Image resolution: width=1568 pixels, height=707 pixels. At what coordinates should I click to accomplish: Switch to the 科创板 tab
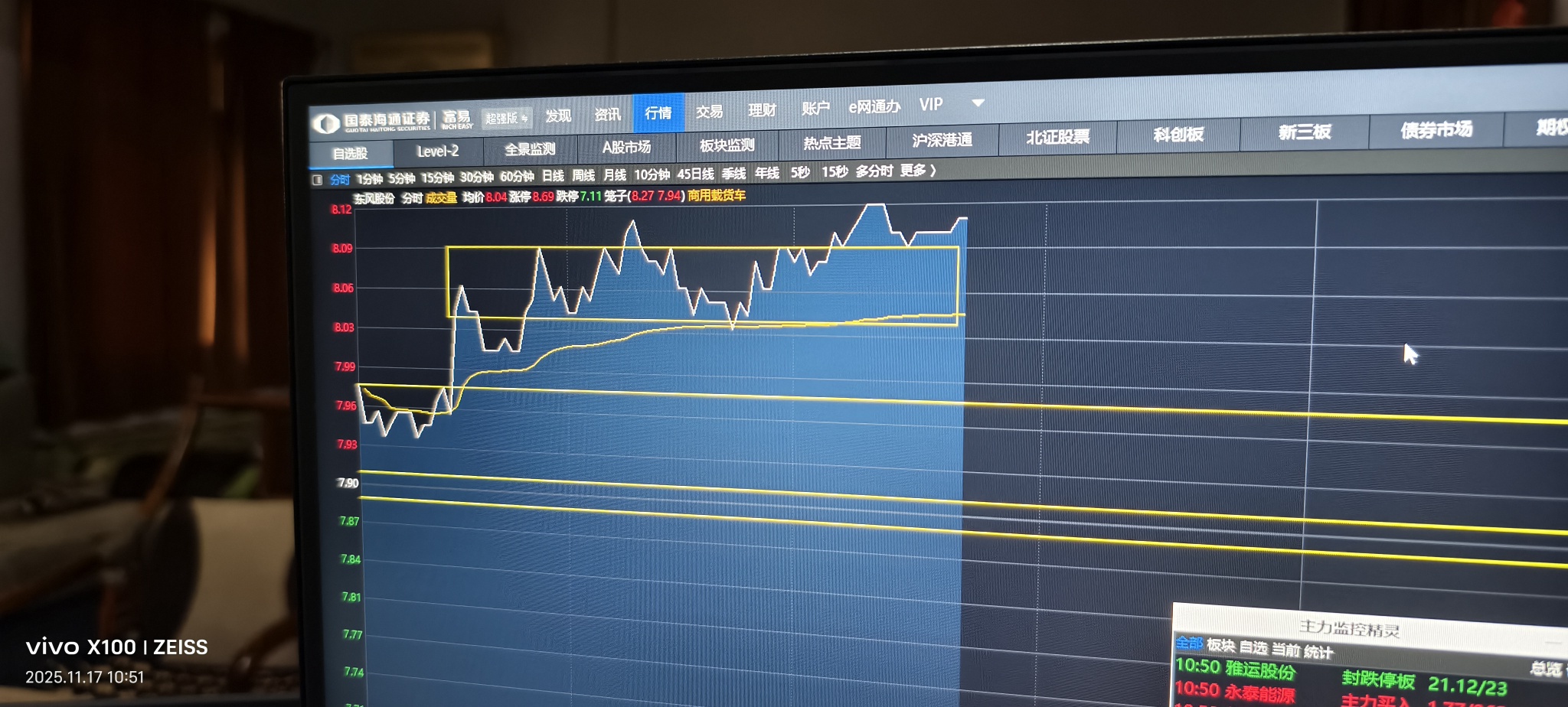[x=1179, y=135]
